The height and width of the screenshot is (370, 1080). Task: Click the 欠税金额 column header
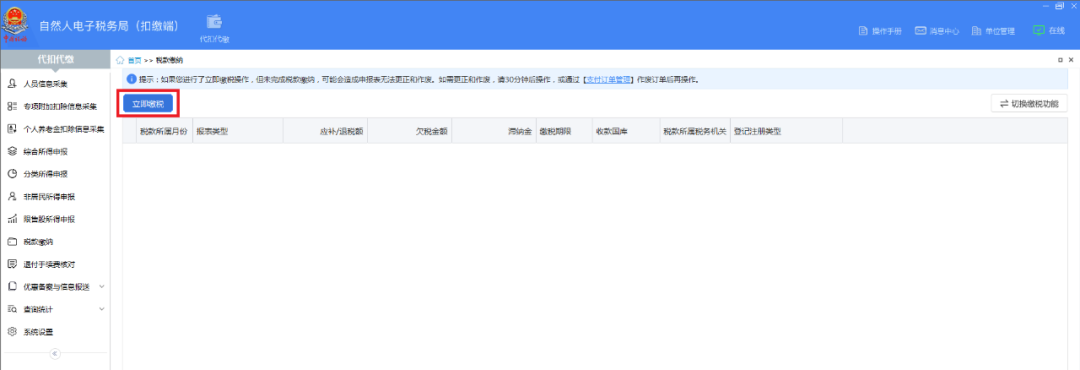pos(409,131)
